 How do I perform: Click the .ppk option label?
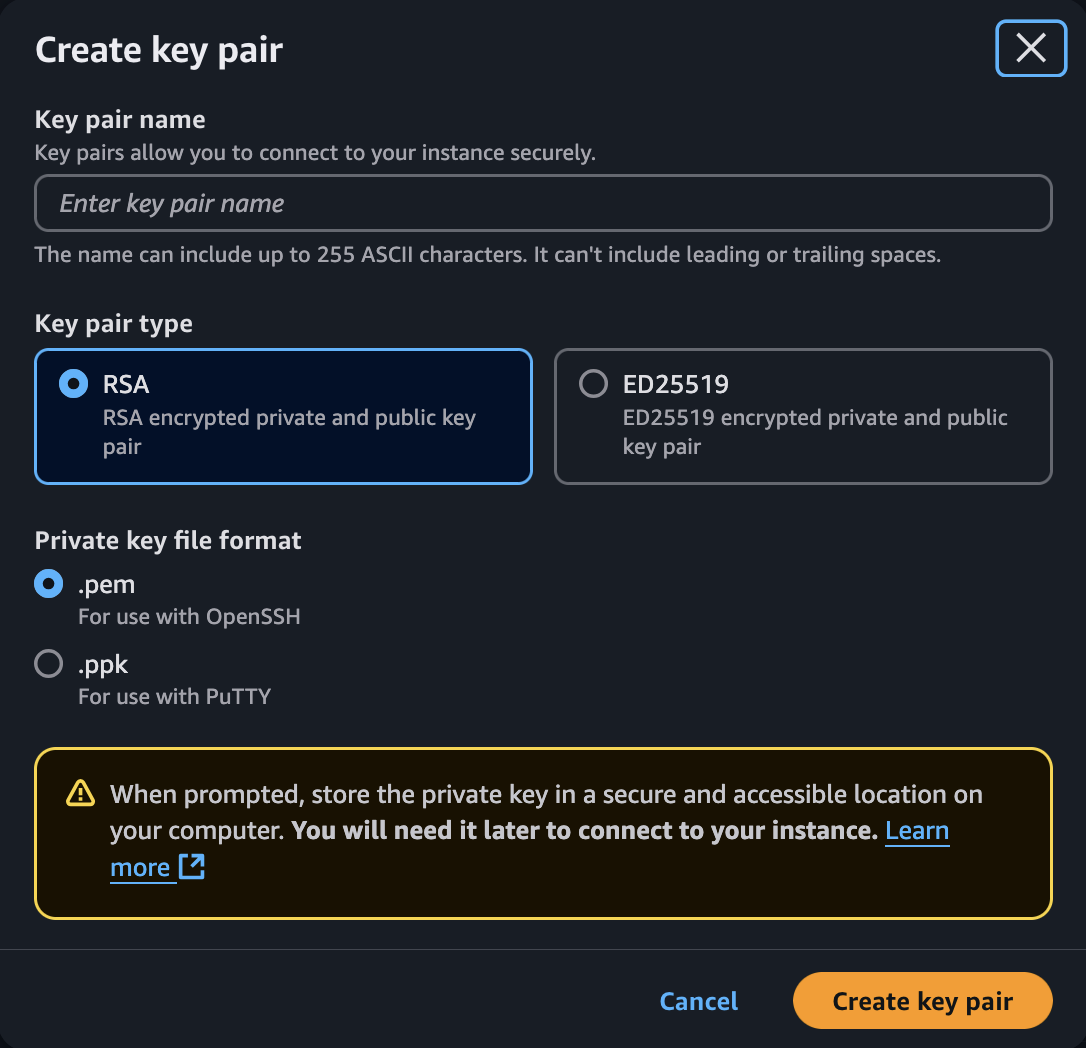[103, 665]
